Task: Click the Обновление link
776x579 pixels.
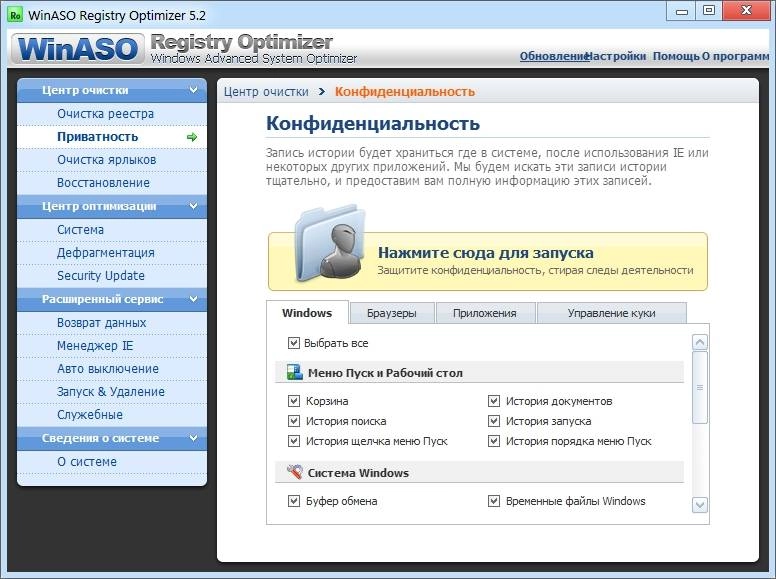Action: tap(553, 56)
